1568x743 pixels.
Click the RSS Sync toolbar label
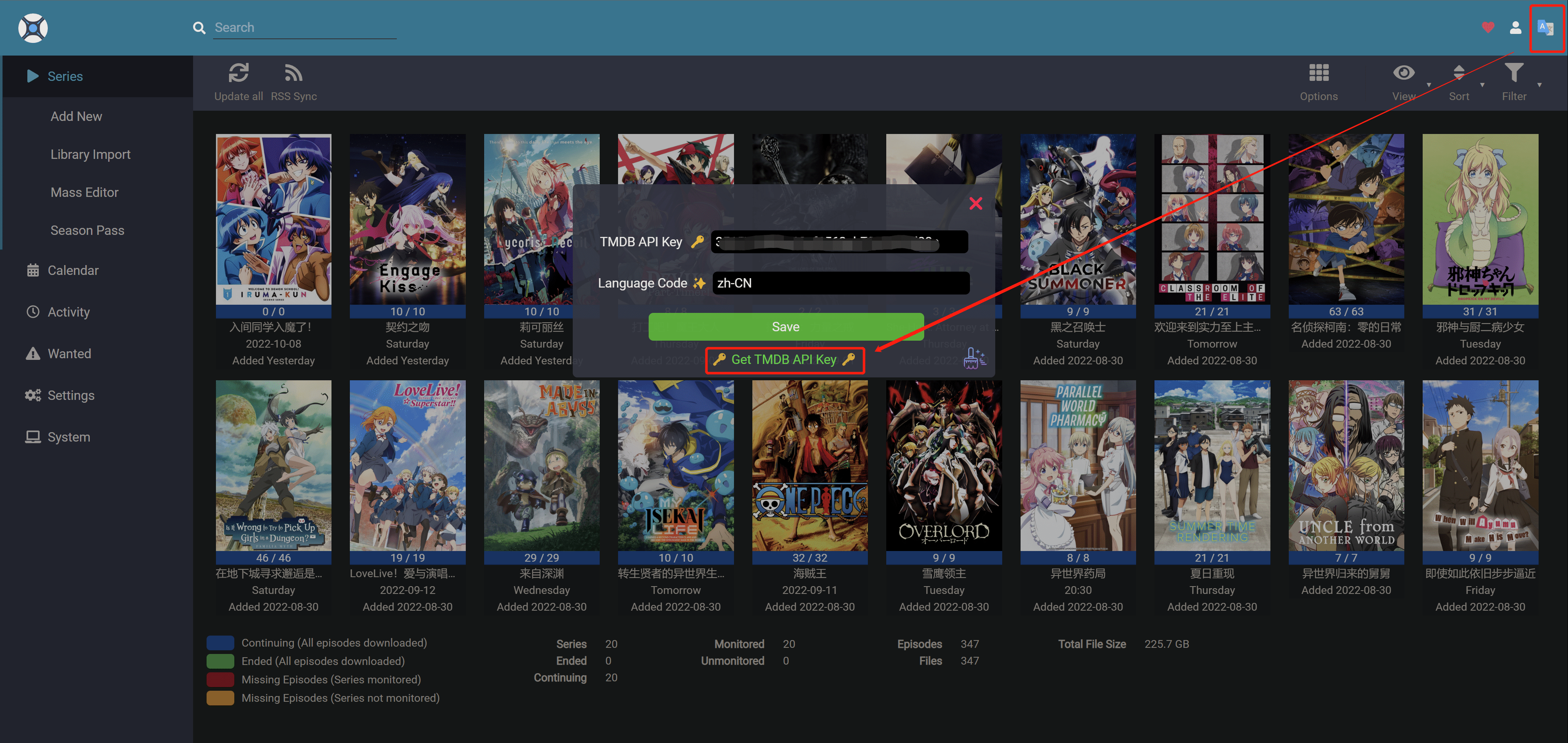click(x=294, y=96)
